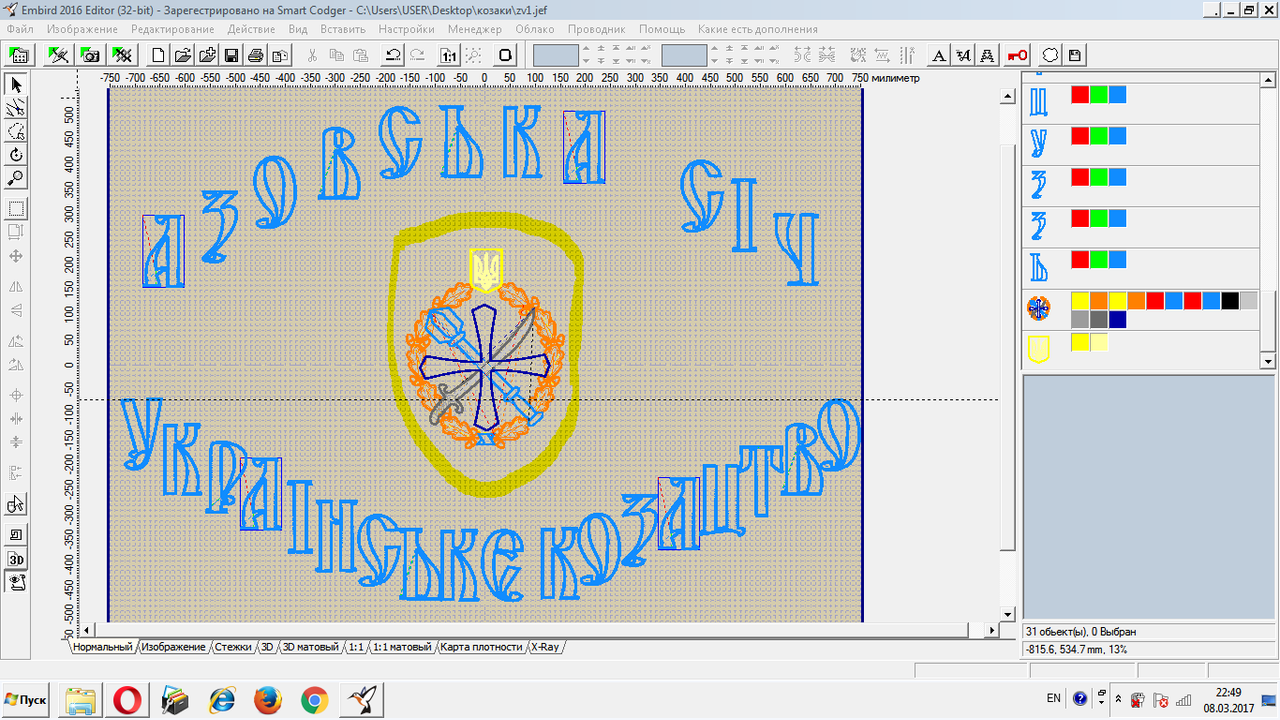The width and height of the screenshot is (1280, 720).
Task: Click black swatch in emblem object row
Action: pyautogui.click(x=1230, y=301)
